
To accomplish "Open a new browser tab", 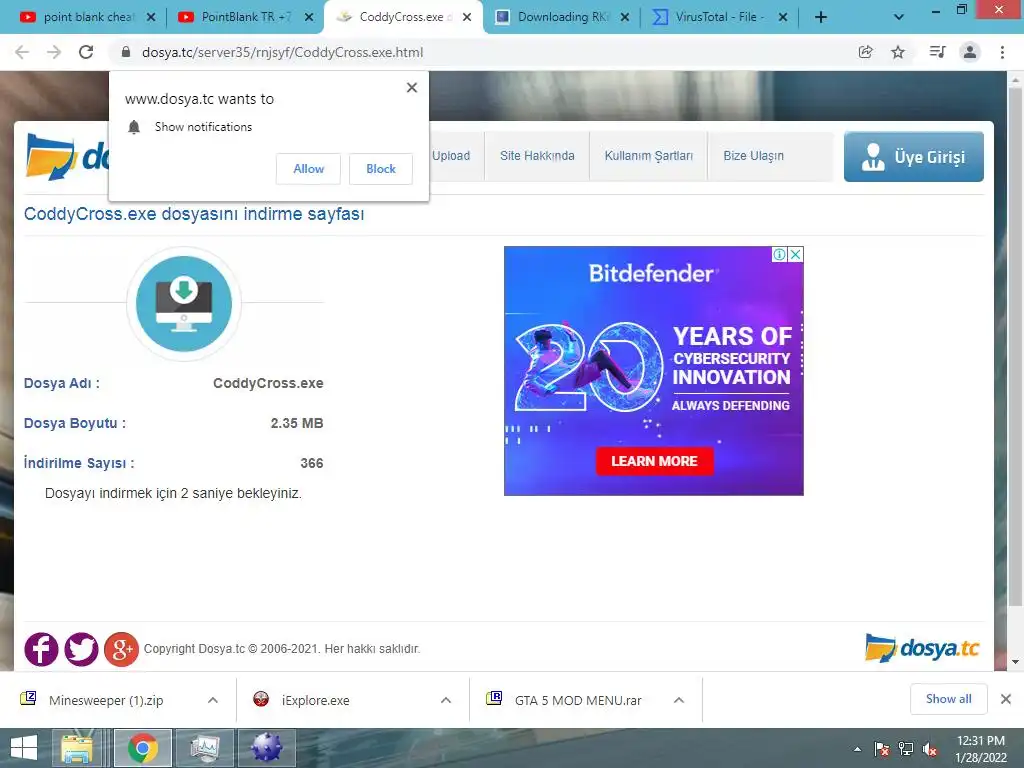I will click(x=821, y=18).
